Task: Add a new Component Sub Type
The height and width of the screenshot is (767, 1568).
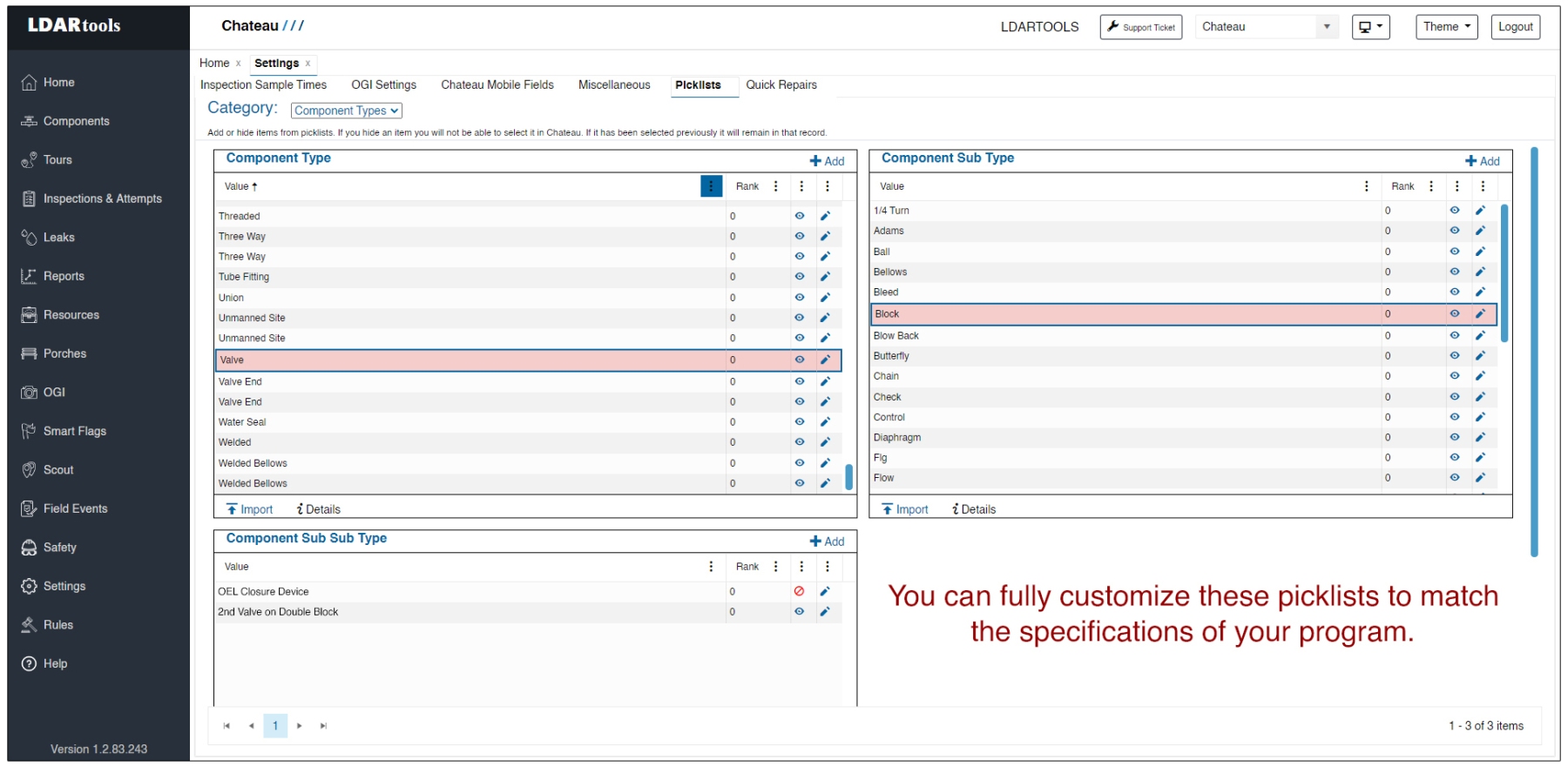Action: coord(1482,161)
